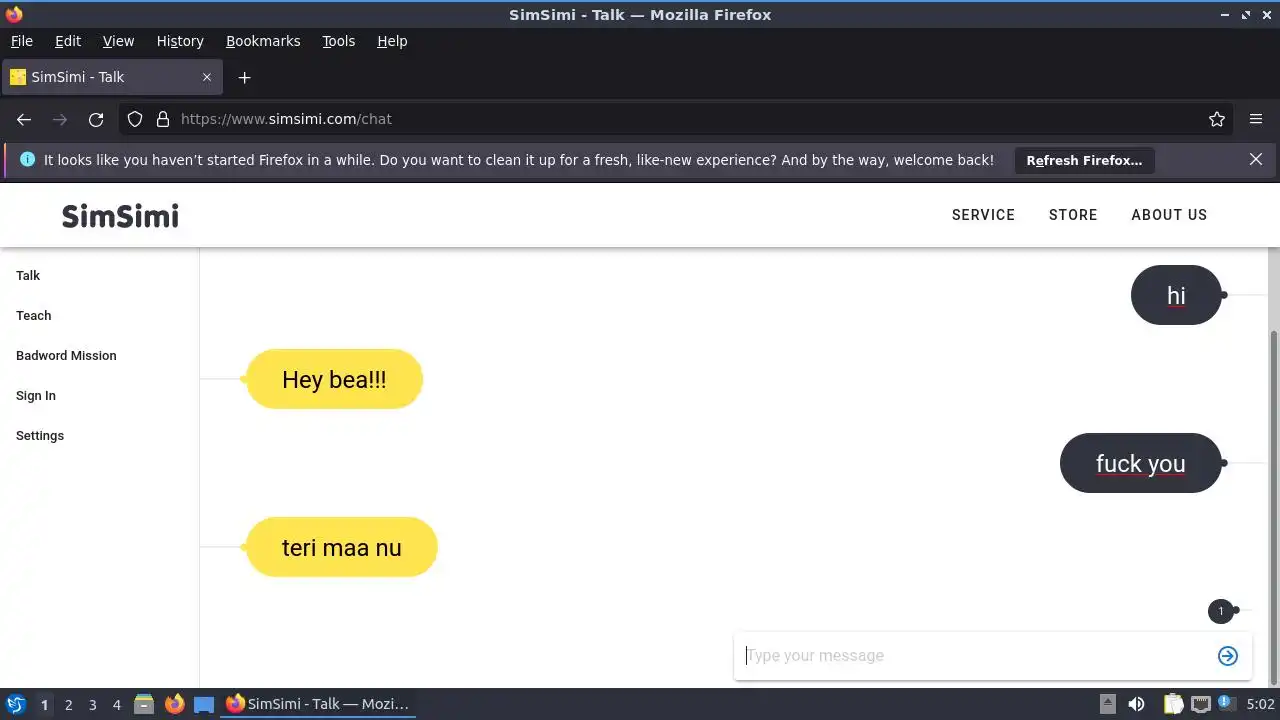Viewport: 1280px width, 720px height.
Task: Click the 'teri maa nu' reply bubble
Action: coord(341,547)
